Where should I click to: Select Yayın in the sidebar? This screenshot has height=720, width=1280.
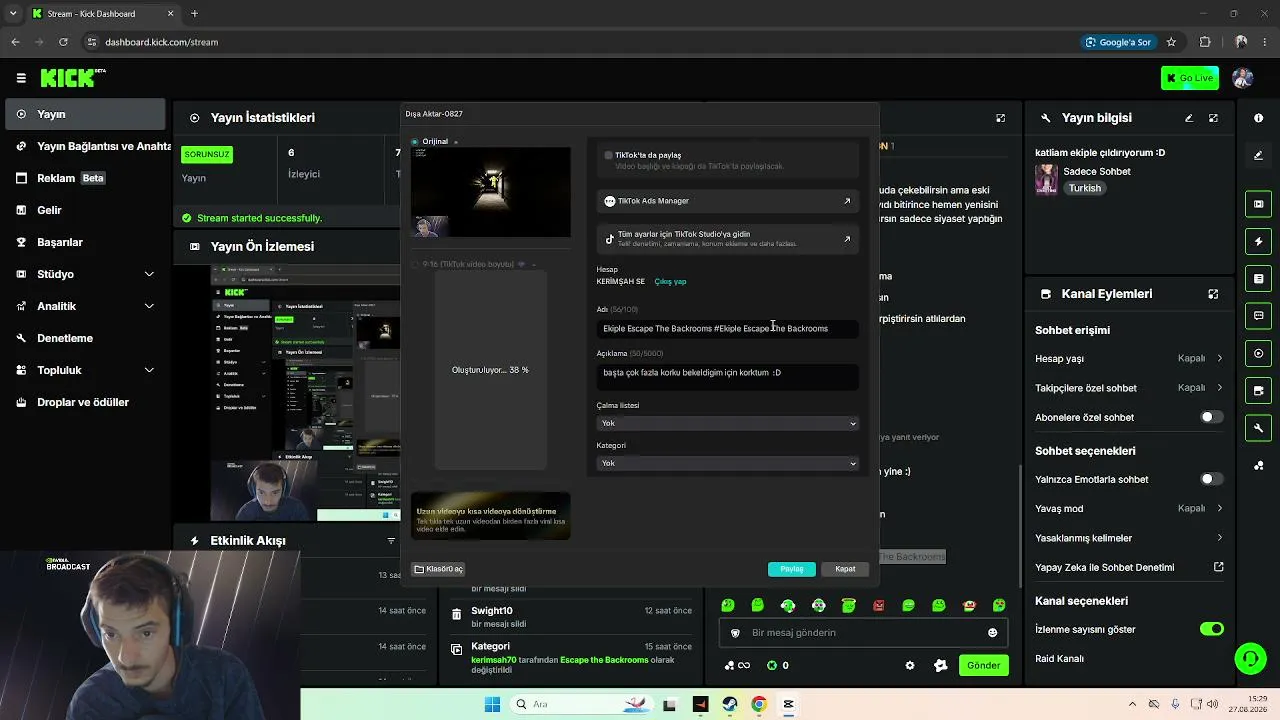point(83,114)
